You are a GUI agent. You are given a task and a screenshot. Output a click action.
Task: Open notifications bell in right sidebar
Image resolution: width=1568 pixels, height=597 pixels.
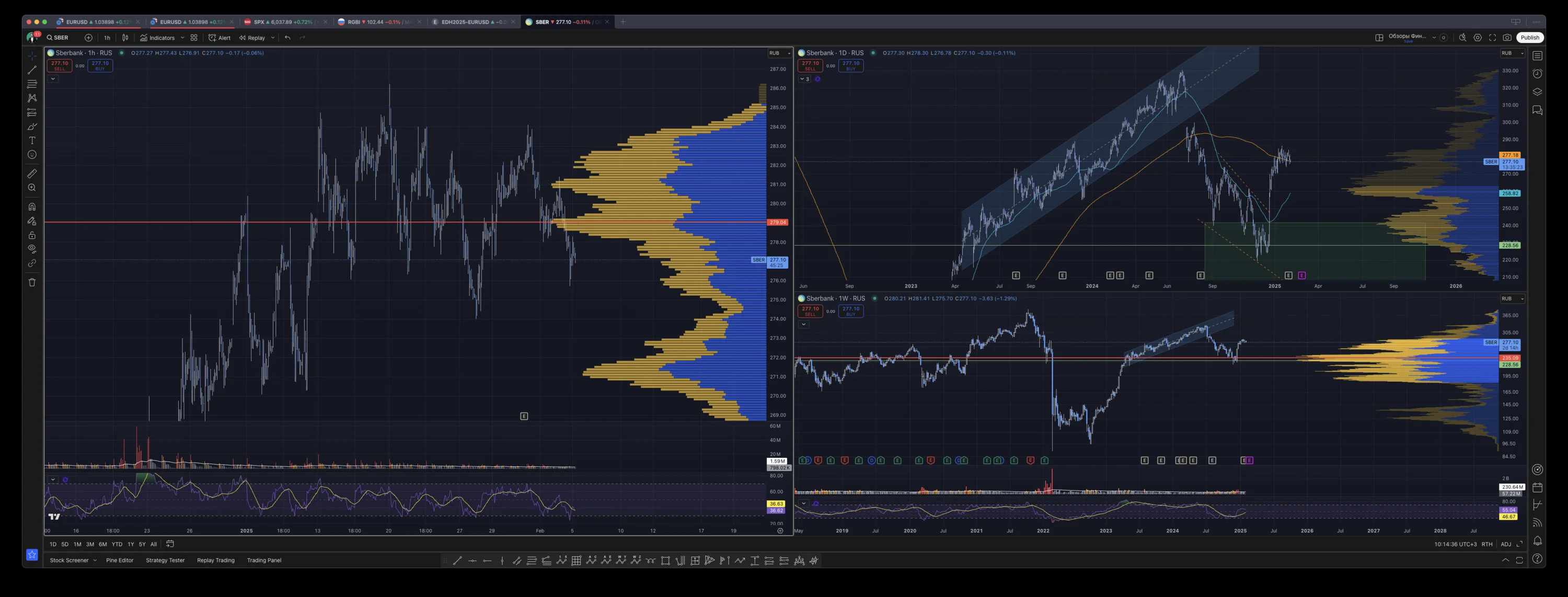coord(1538,541)
